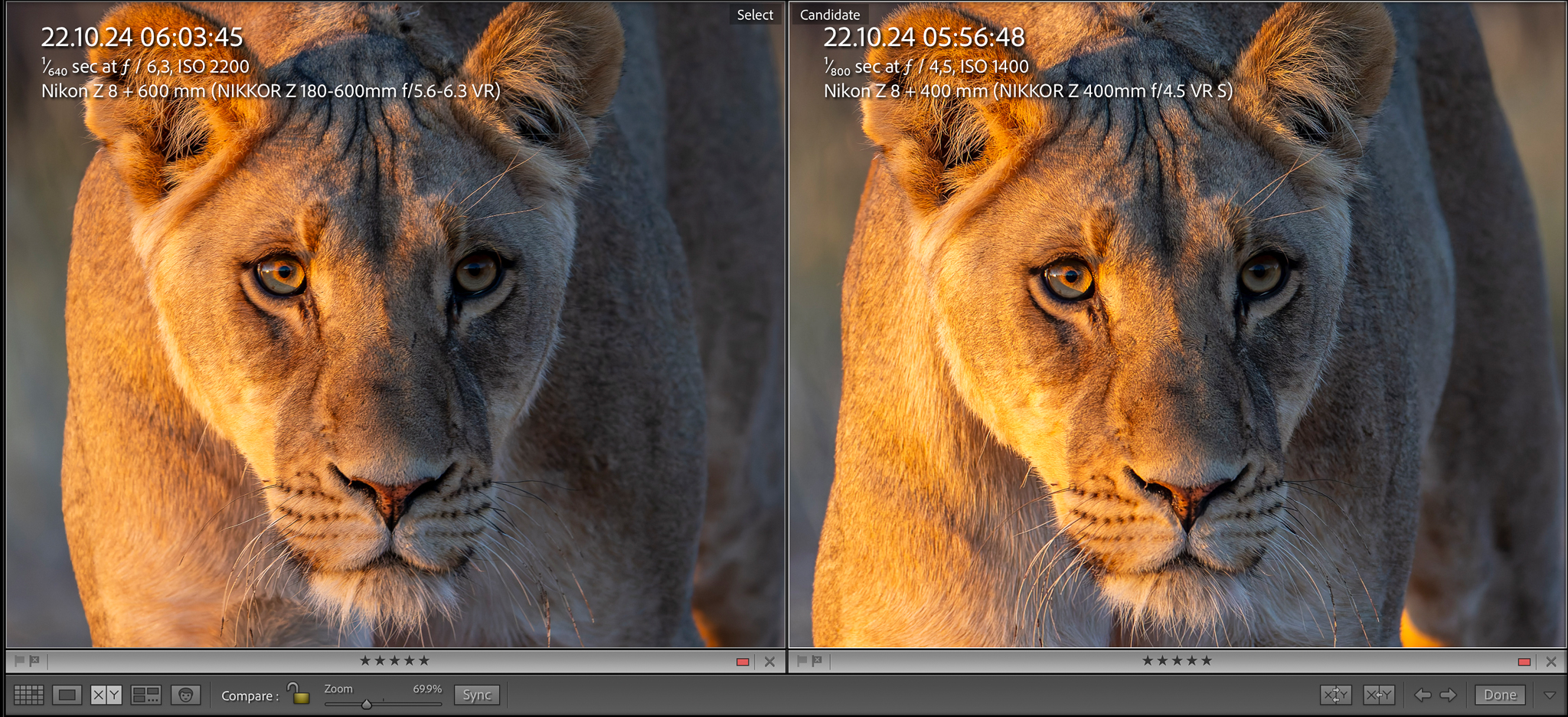Click the red color label on Candidate photo
The width and height of the screenshot is (1568, 717).
[1524, 661]
